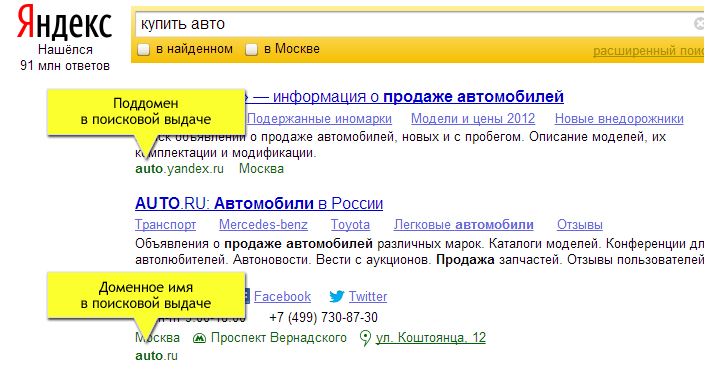Open the address link "ул. Коштоянца, 12"
The image size is (704, 374).
pyautogui.click(x=431, y=338)
